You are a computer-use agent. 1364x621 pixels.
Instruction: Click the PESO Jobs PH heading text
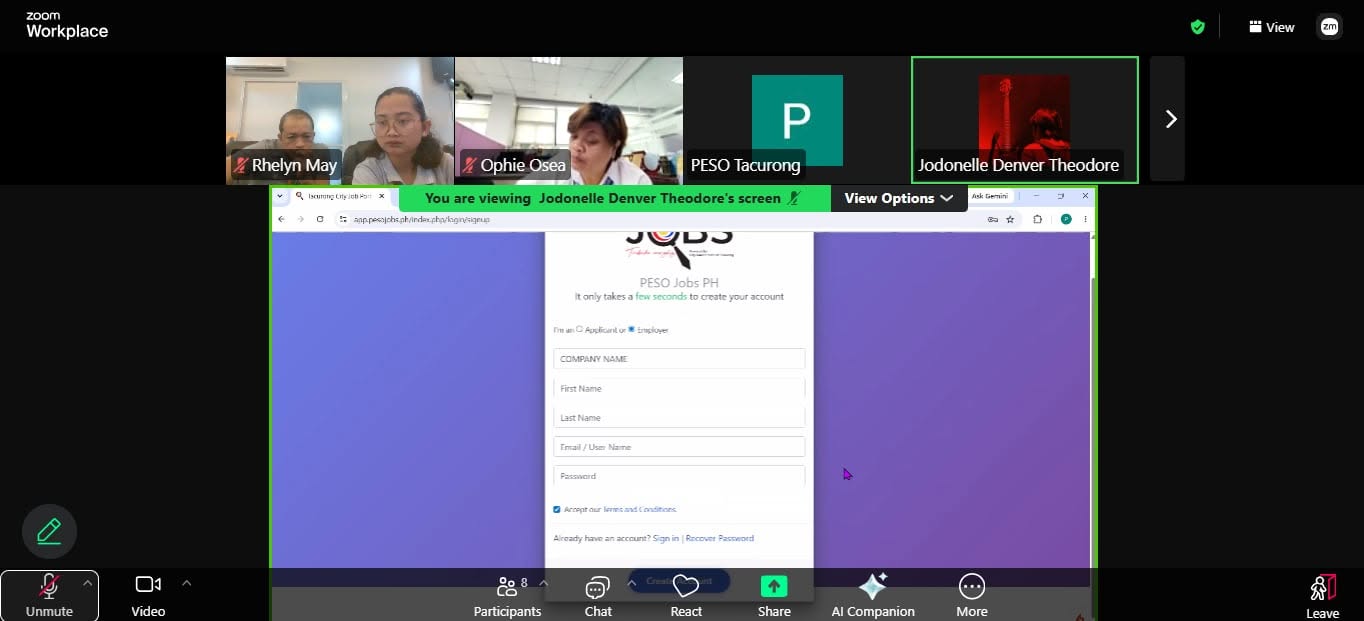pos(679,283)
